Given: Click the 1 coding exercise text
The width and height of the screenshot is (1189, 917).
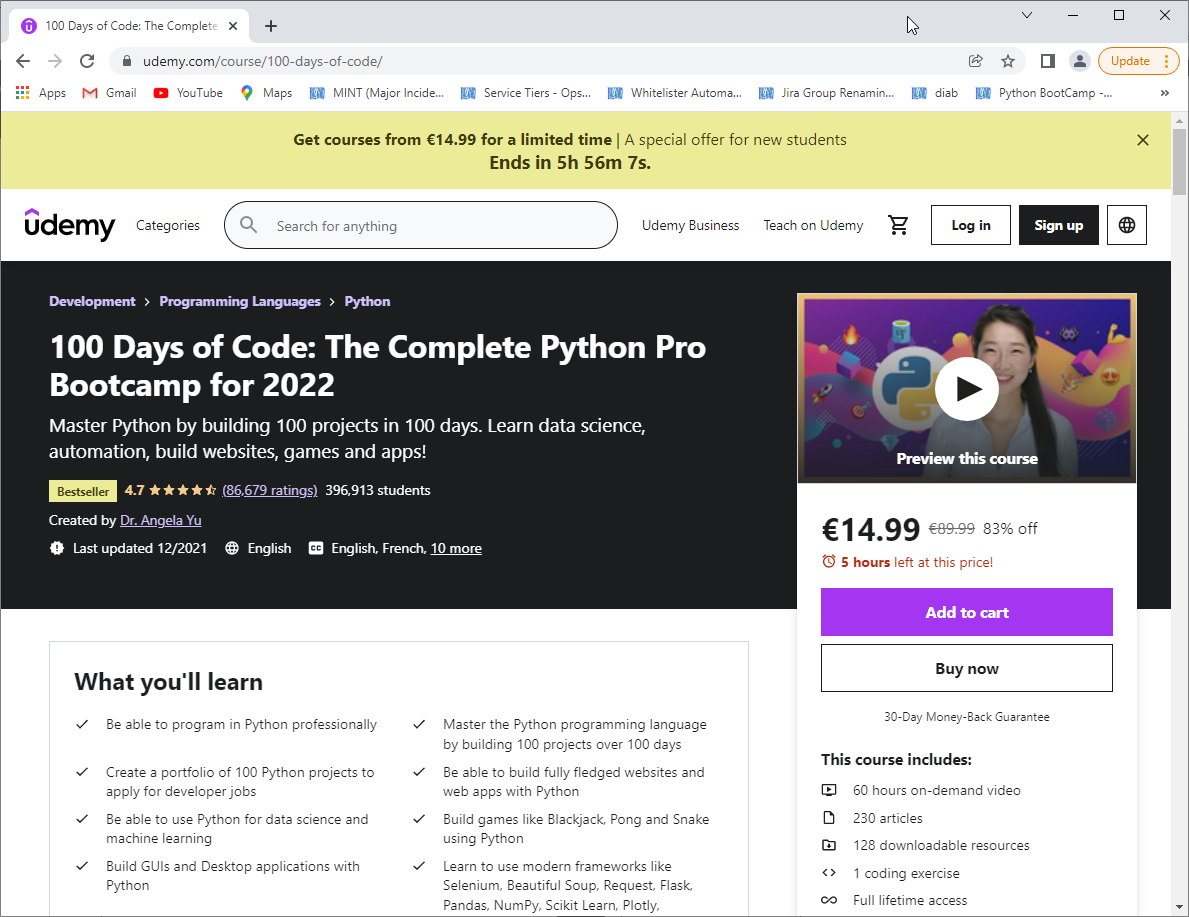Looking at the screenshot, I should [x=906, y=873].
